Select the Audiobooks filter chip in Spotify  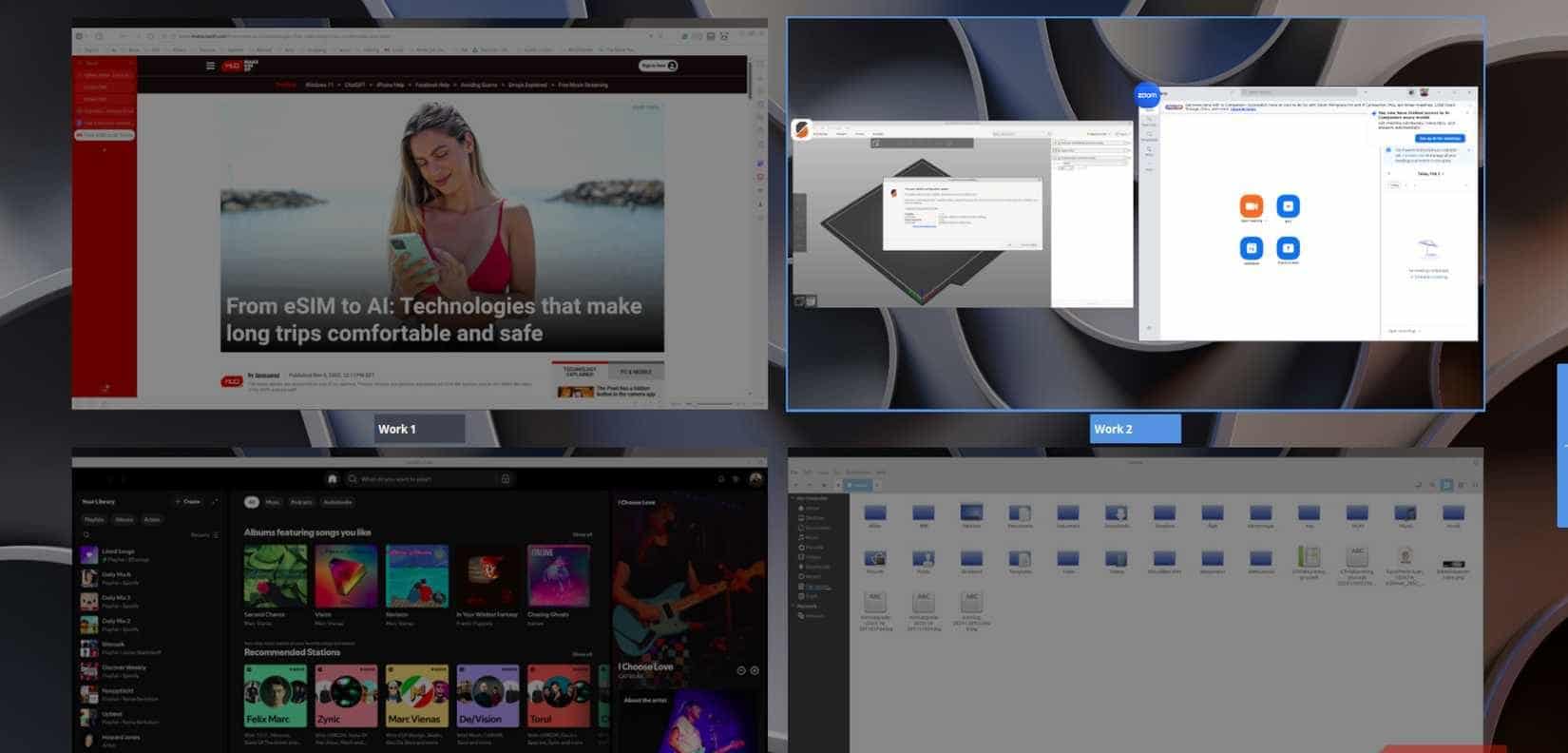[x=337, y=502]
